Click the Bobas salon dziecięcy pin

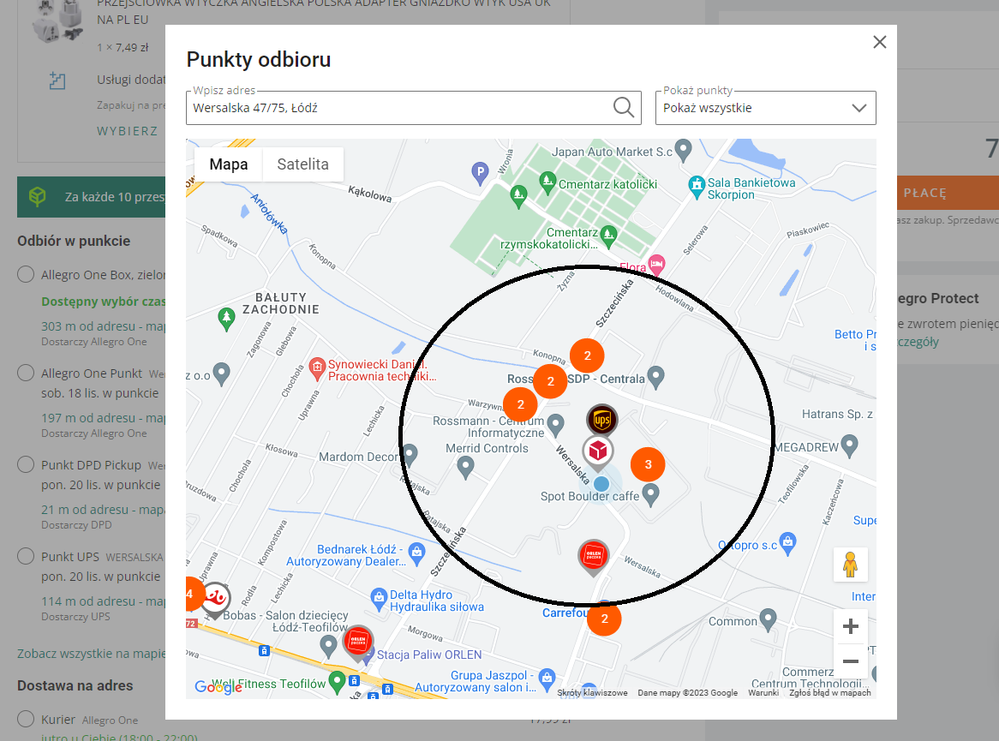(x=328, y=647)
